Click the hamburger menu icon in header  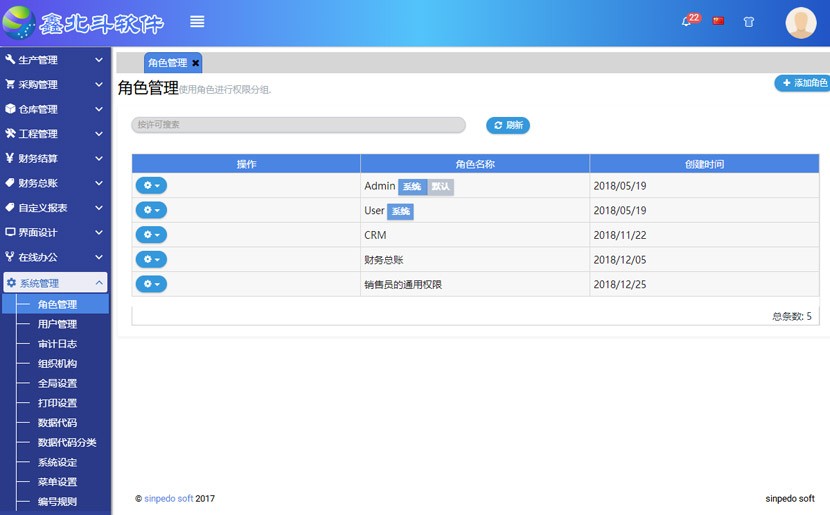click(x=197, y=22)
